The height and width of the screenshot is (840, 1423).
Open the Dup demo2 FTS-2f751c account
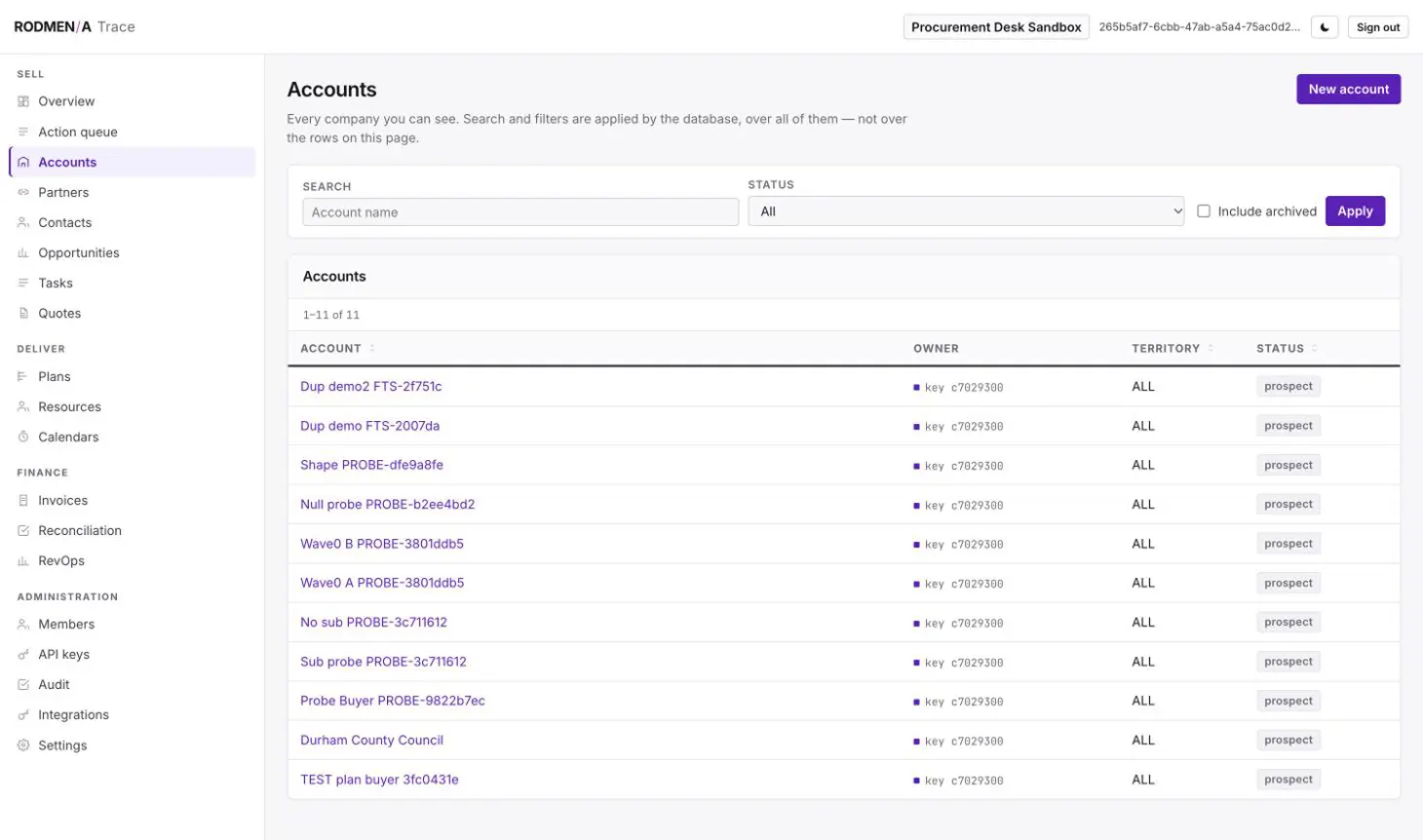pyautogui.click(x=370, y=386)
